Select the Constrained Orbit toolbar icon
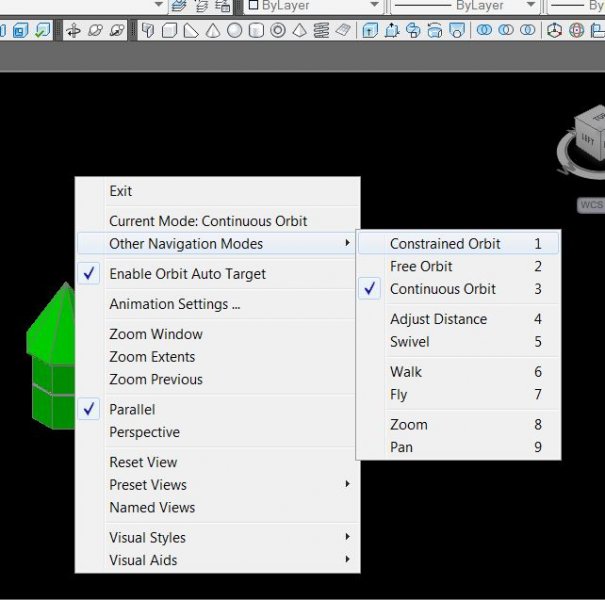The height and width of the screenshot is (600, 605). pos(73,30)
